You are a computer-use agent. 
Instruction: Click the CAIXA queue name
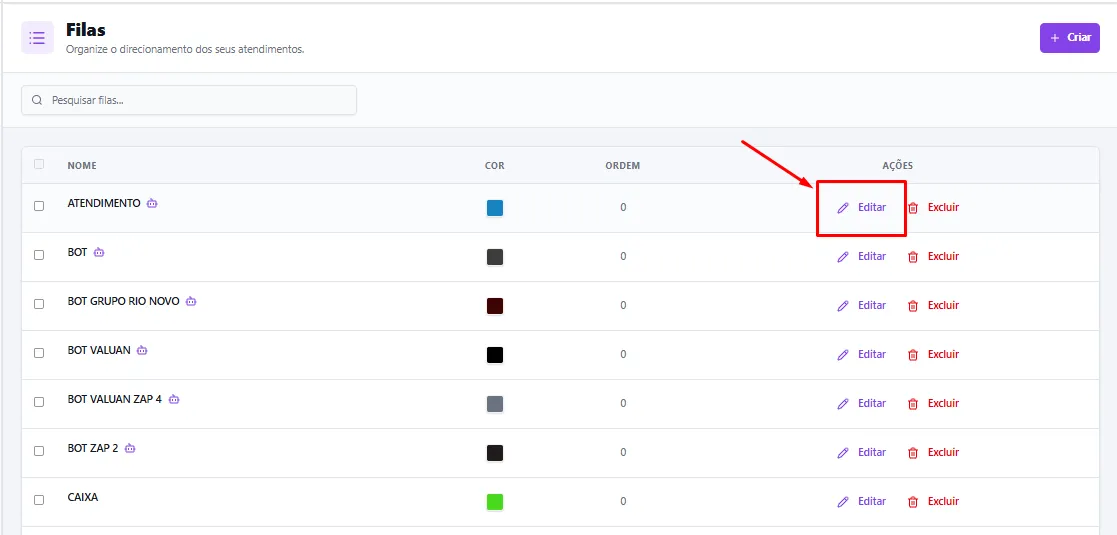pos(83,497)
